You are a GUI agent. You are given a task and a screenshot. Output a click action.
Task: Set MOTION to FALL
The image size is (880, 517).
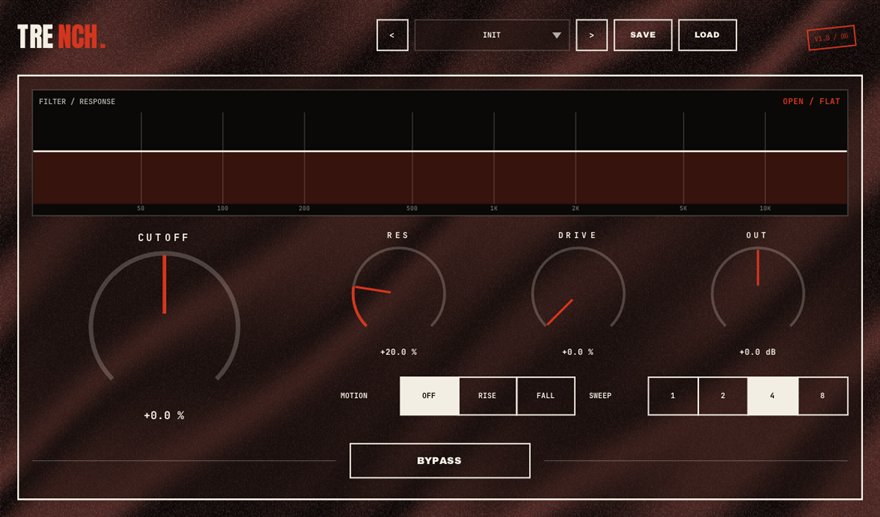[x=546, y=396]
